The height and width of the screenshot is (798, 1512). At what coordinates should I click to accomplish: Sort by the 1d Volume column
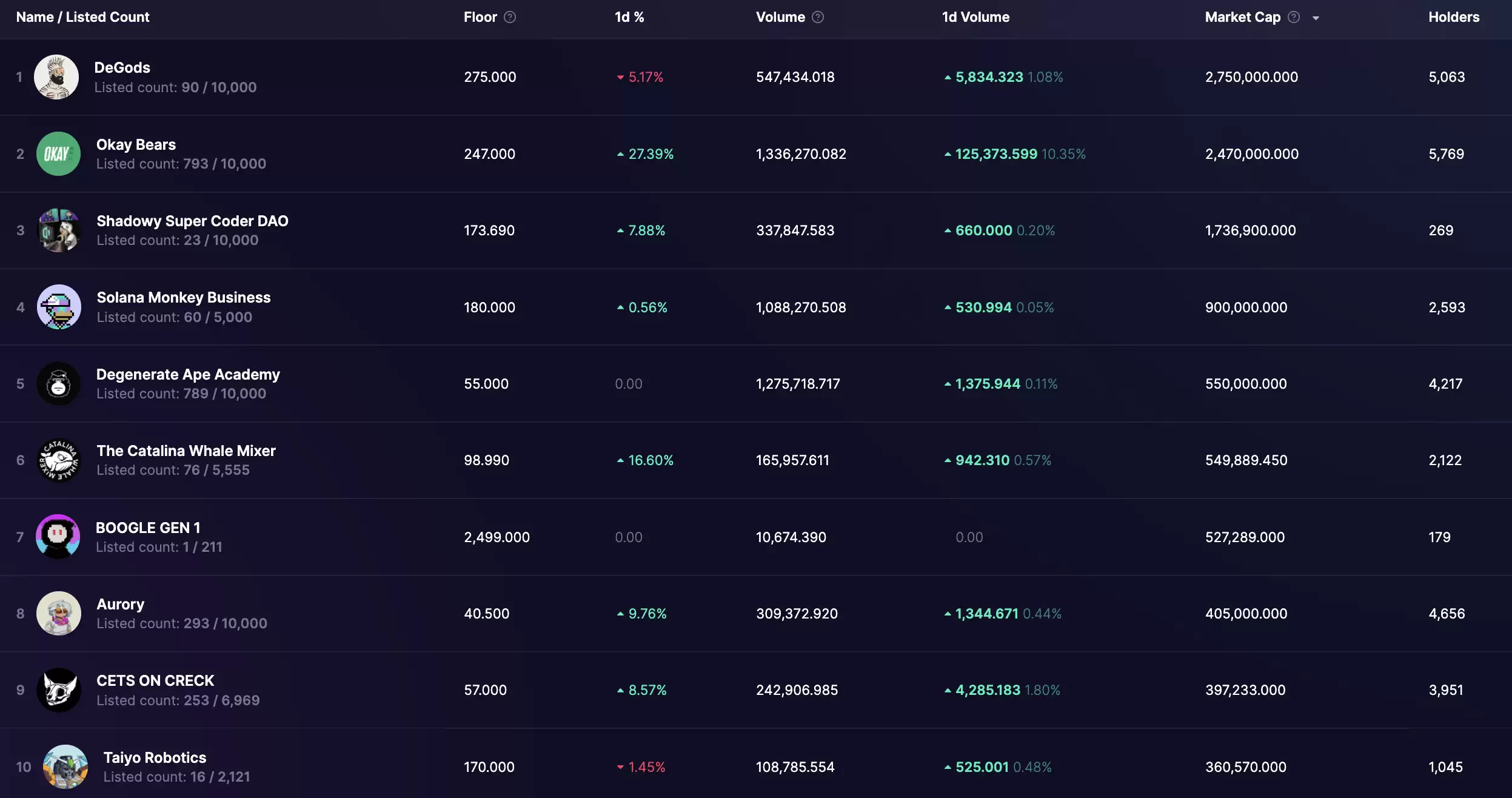[x=975, y=17]
